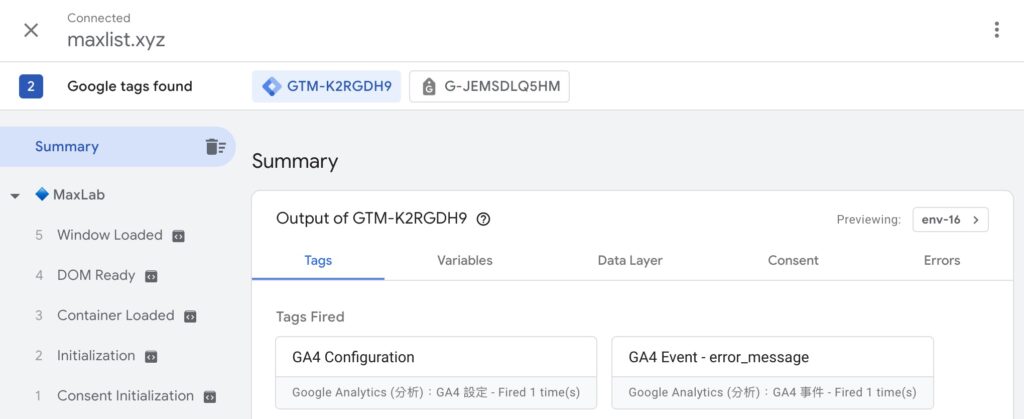This screenshot has height=419, width=1024.
Task: Click the blue diamond icon beside MaxLab
Action: (x=42, y=194)
